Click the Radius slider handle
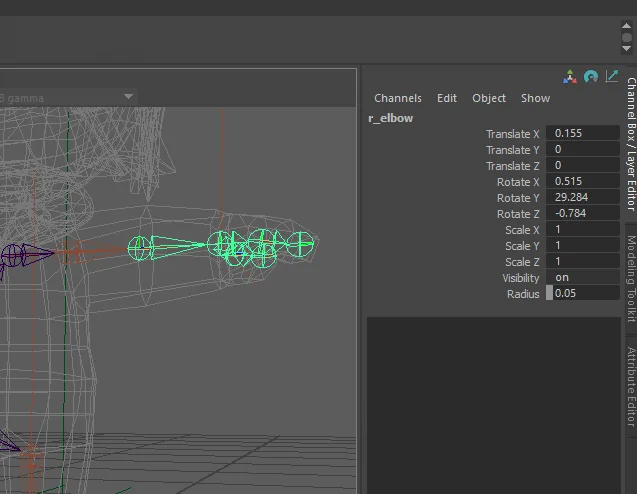637x494 pixels. pyautogui.click(x=549, y=293)
